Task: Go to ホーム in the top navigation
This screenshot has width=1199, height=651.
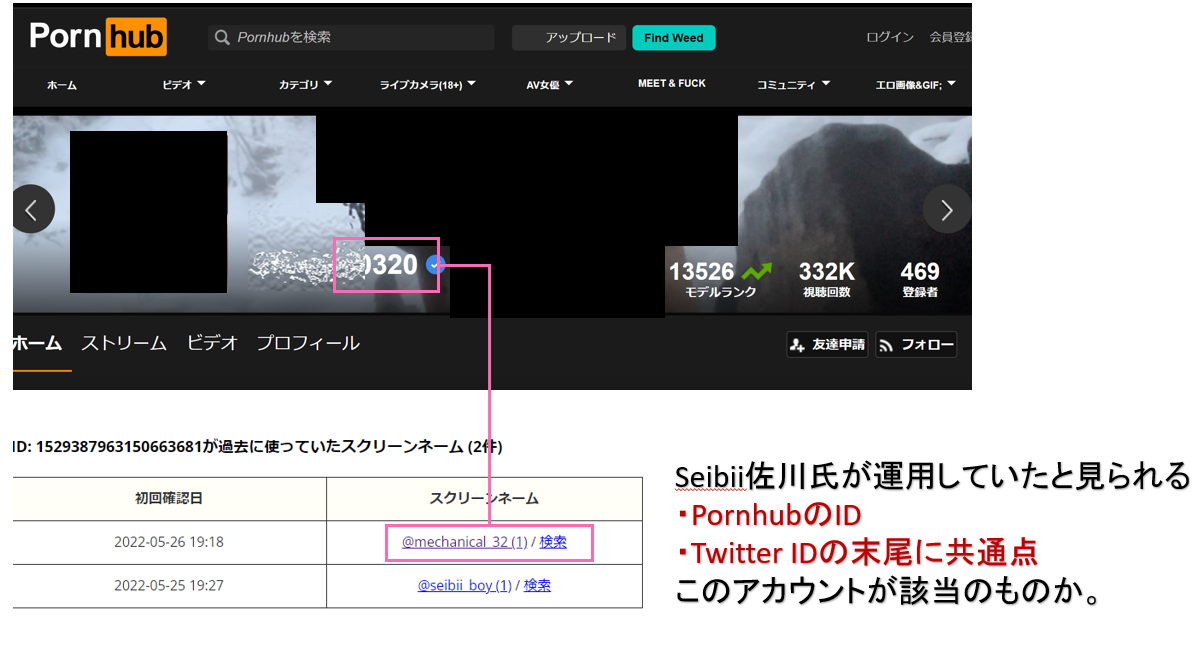Action: (62, 85)
